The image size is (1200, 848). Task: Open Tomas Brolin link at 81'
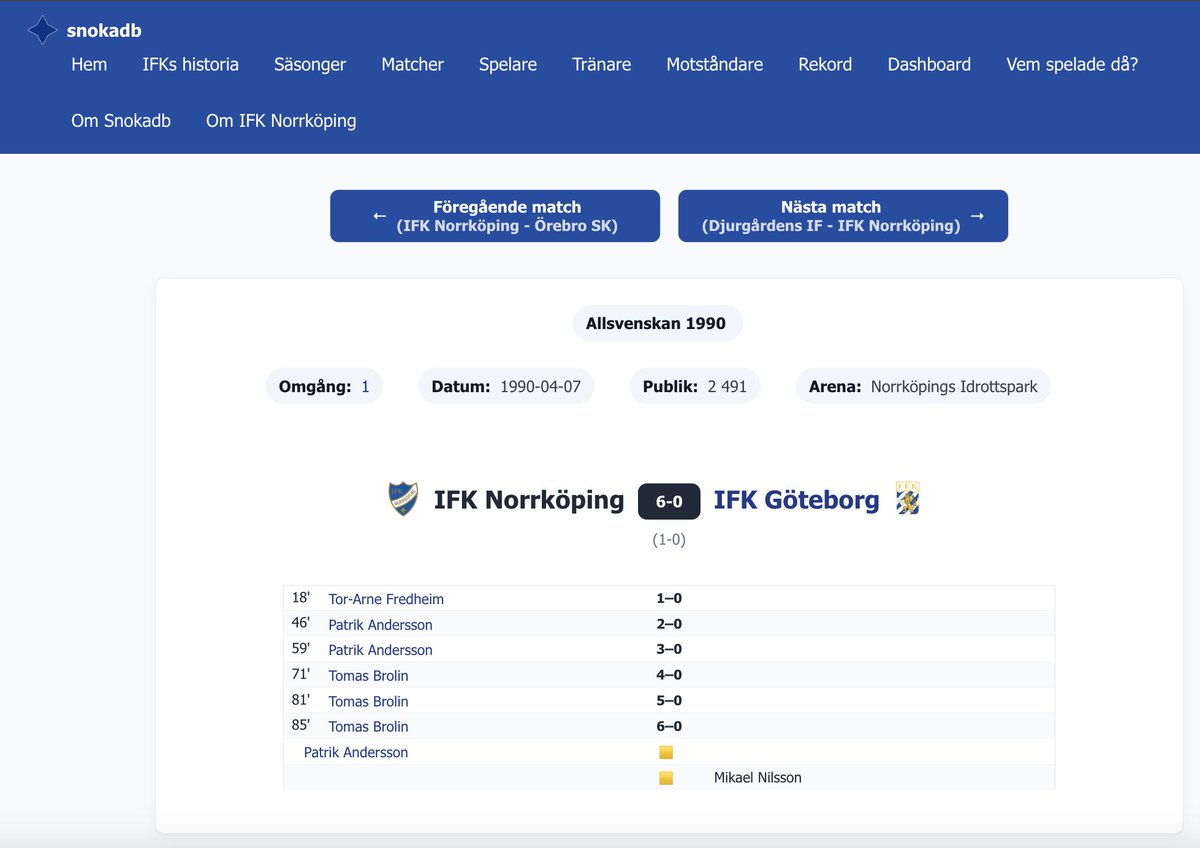click(368, 701)
